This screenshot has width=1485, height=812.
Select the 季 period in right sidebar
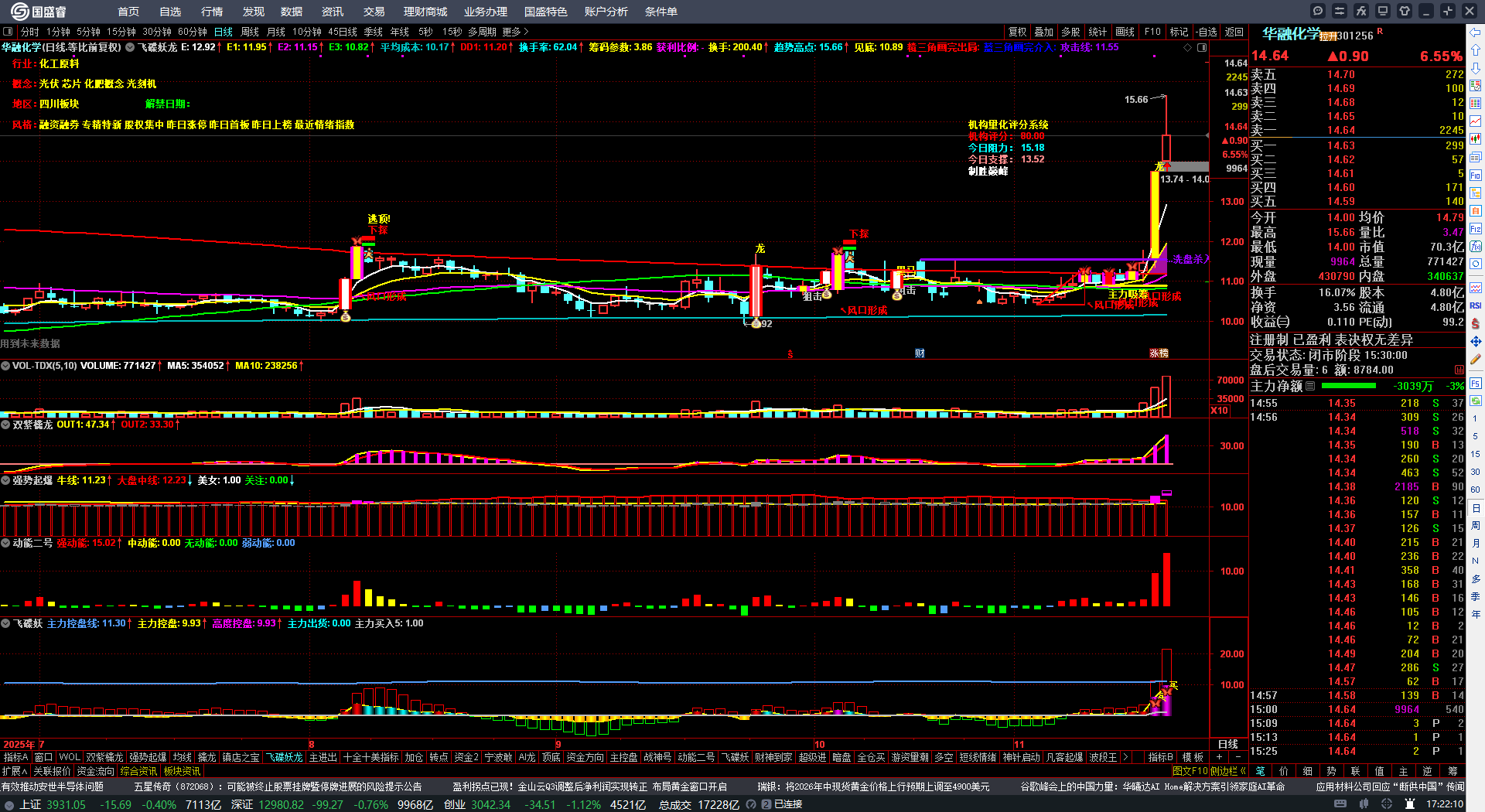(x=1476, y=597)
